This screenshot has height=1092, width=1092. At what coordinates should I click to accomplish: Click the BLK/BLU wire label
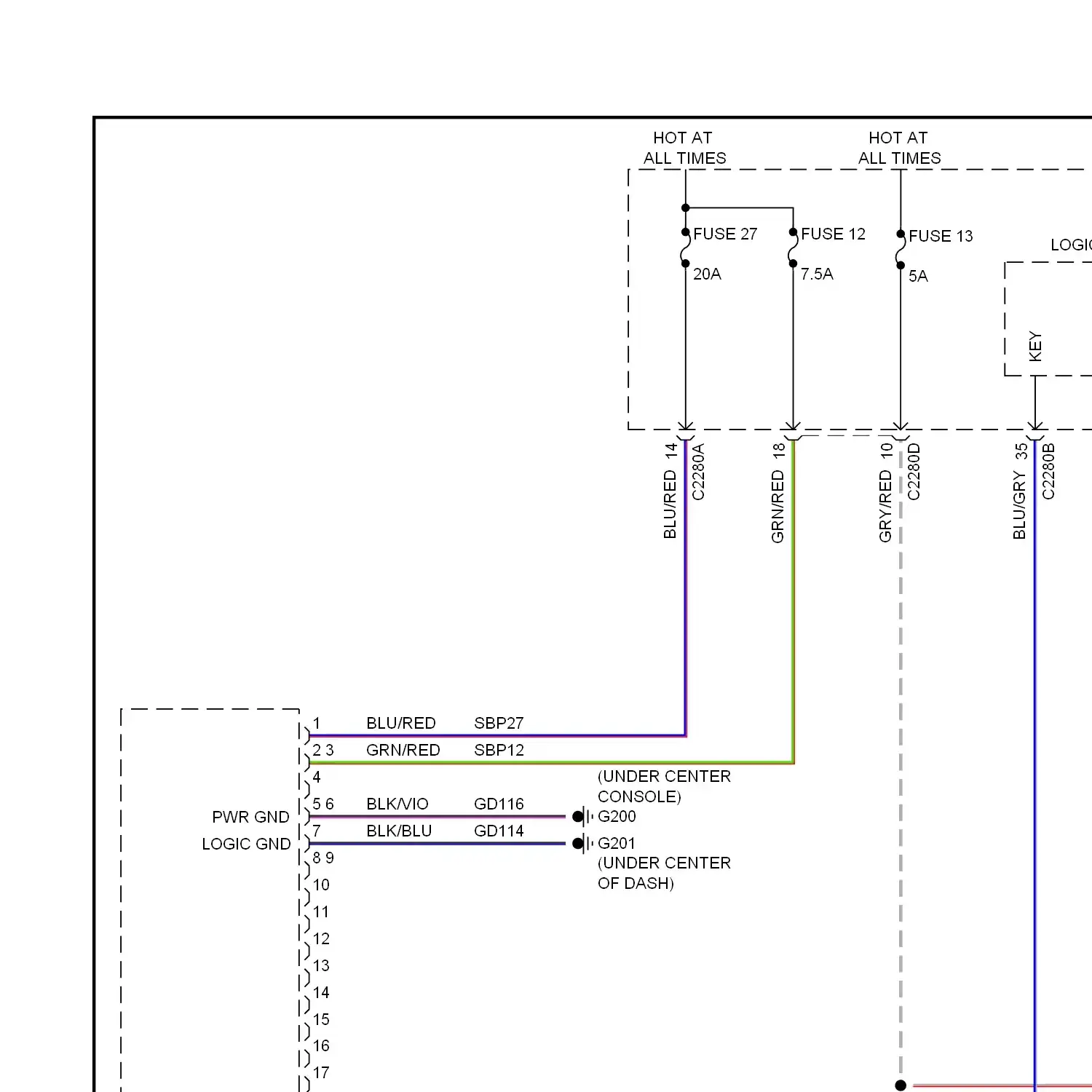[399, 831]
